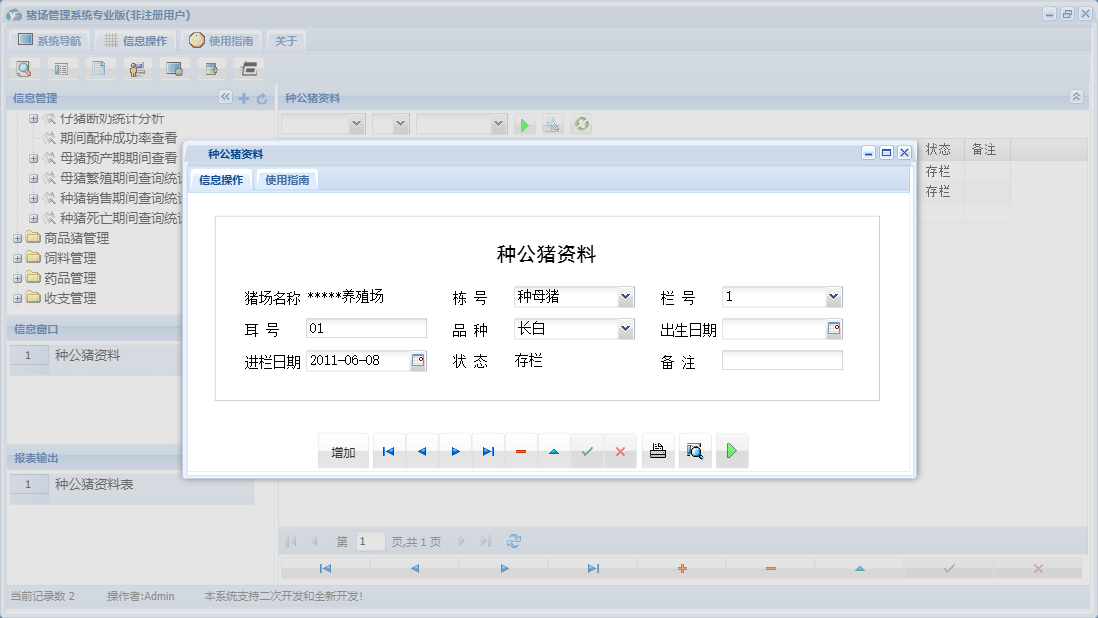Click the 增加 button to add a record

tap(343, 451)
